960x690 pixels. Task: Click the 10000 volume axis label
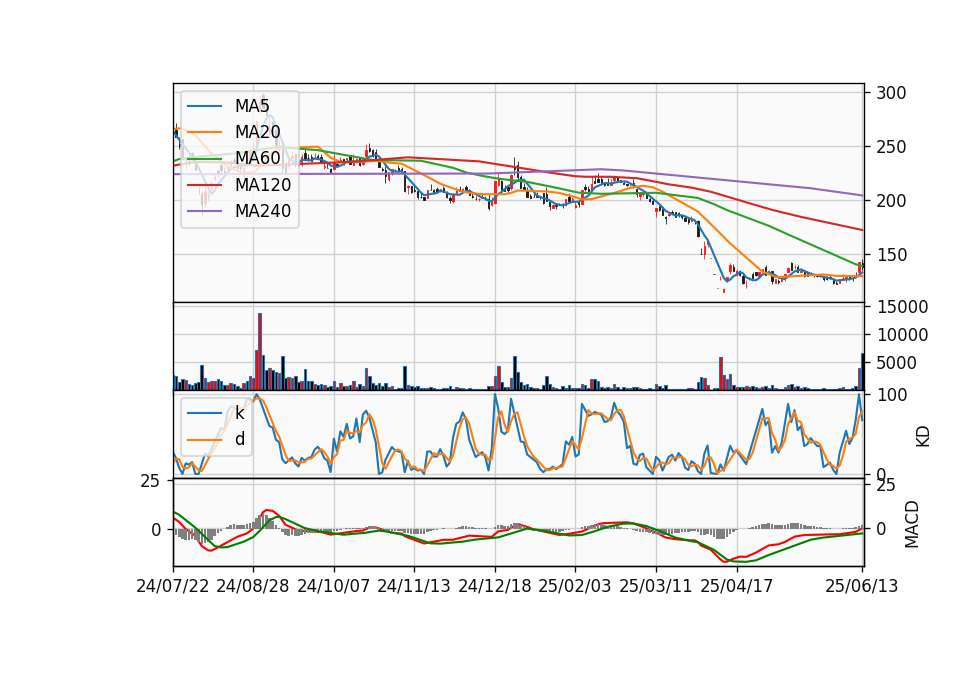pyautogui.click(x=902, y=335)
